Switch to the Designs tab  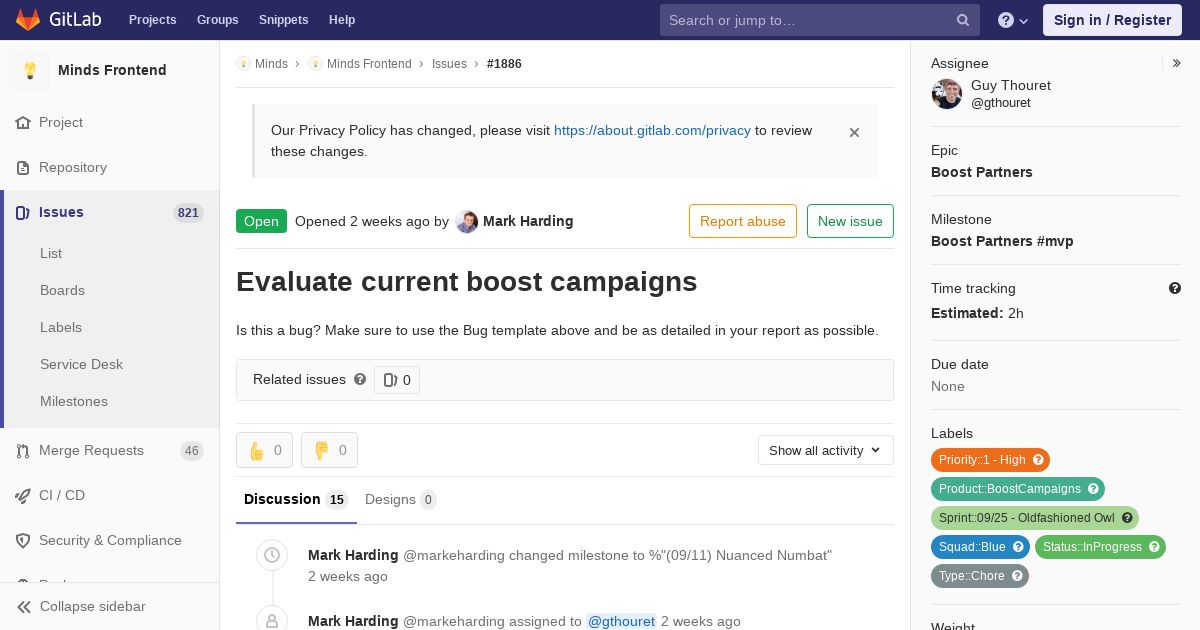point(400,499)
